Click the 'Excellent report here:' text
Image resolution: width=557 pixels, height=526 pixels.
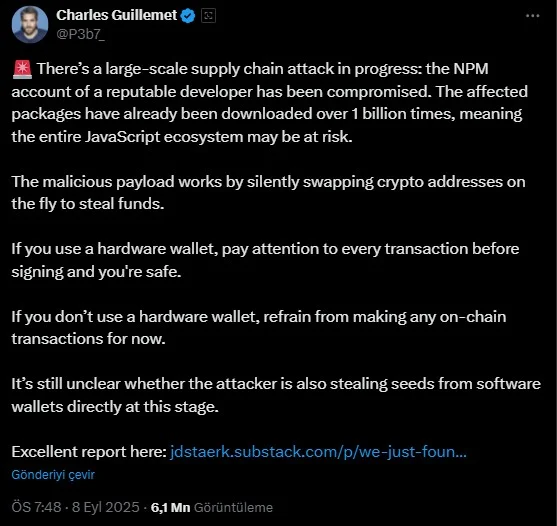tap(89, 452)
